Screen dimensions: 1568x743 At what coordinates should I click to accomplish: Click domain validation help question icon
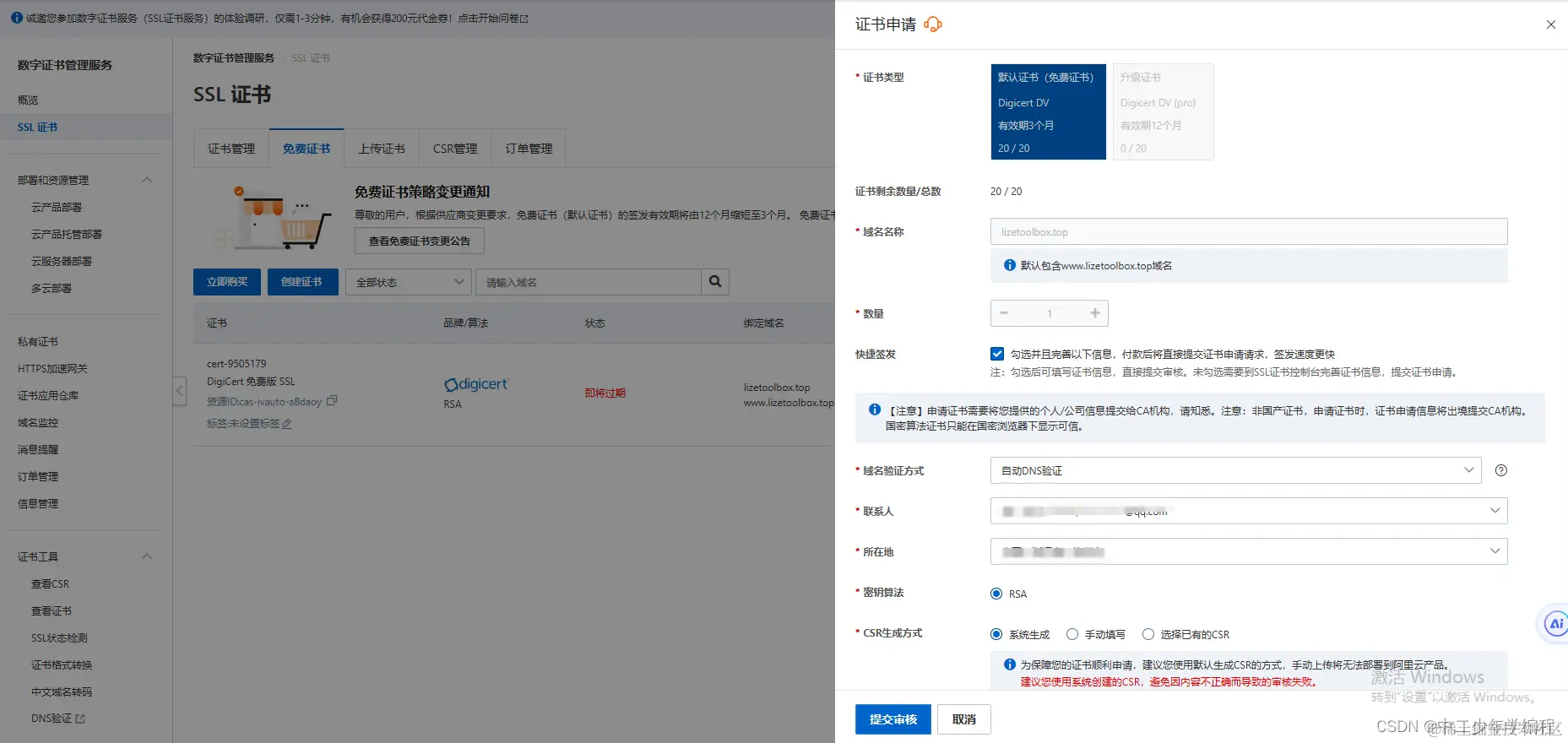[1501, 470]
